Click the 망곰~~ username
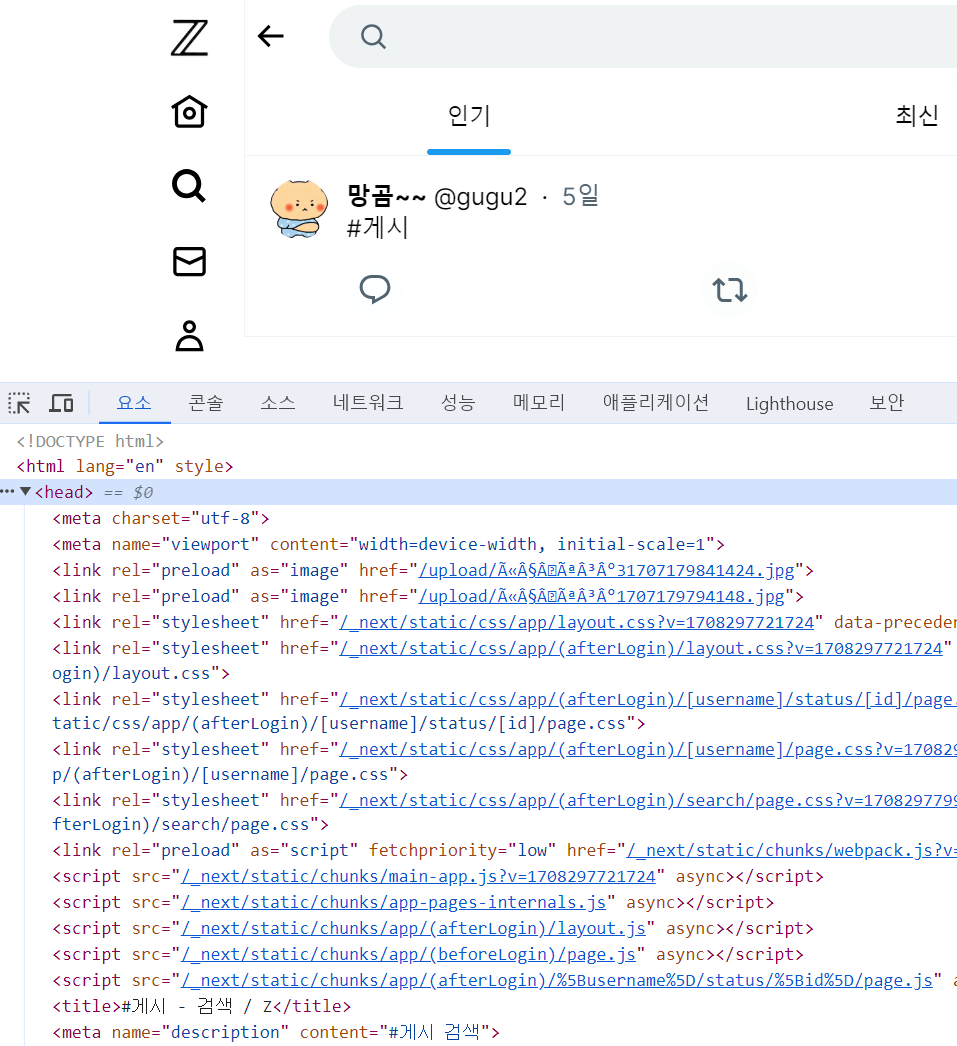Viewport: 957px width, 1046px height. click(386, 196)
